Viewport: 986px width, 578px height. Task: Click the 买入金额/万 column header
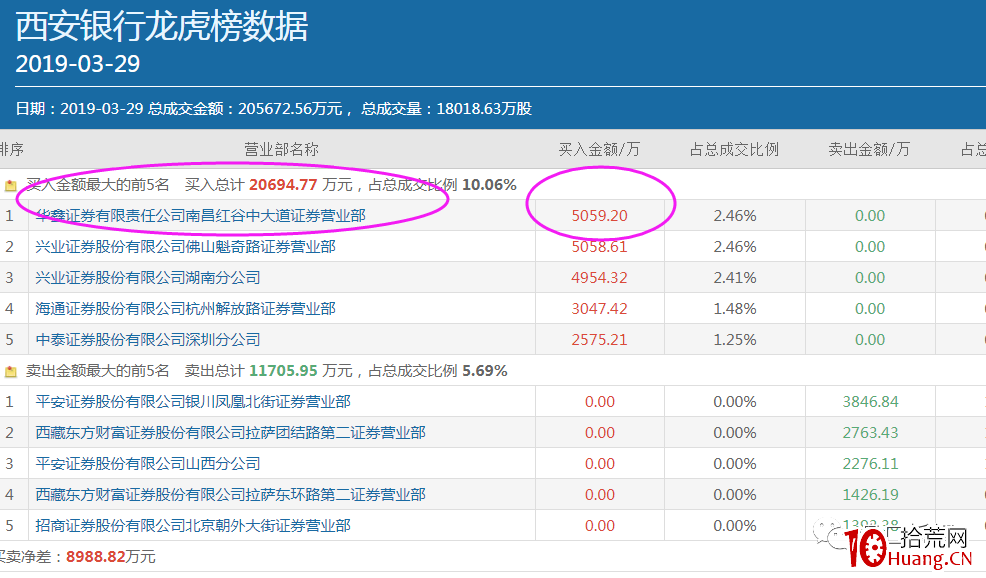pyautogui.click(x=601, y=149)
